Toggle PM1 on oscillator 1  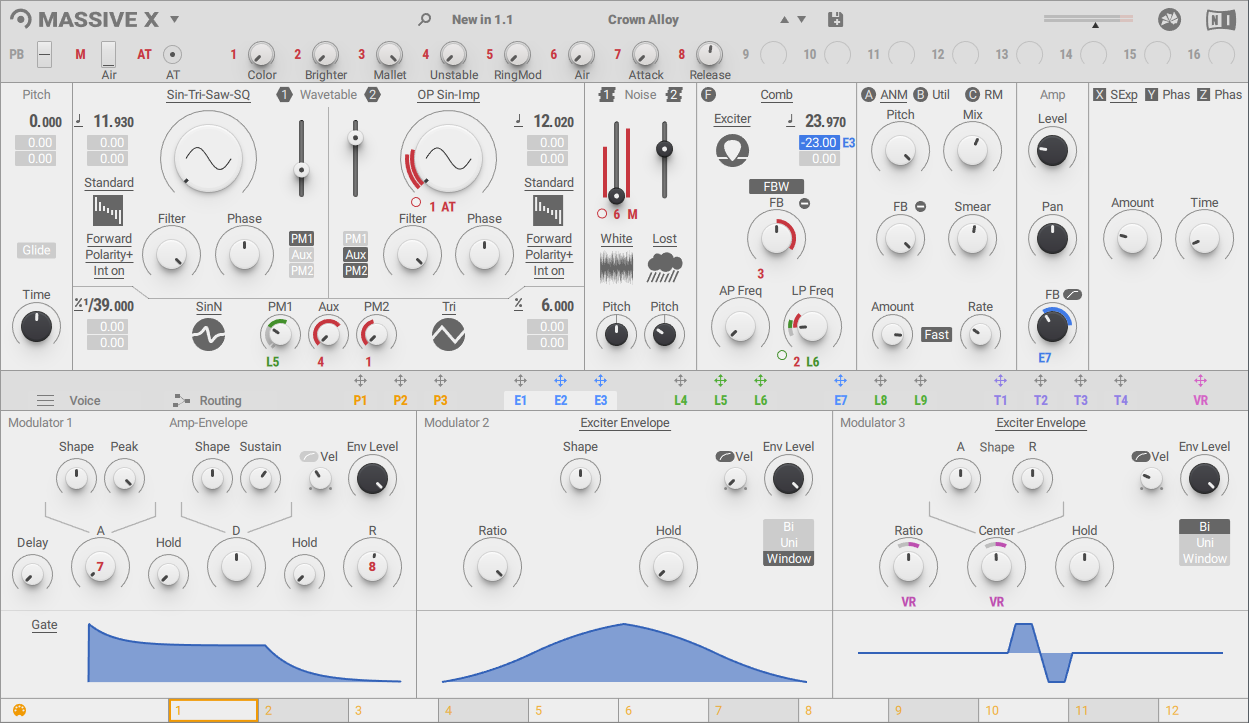(x=301, y=239)
